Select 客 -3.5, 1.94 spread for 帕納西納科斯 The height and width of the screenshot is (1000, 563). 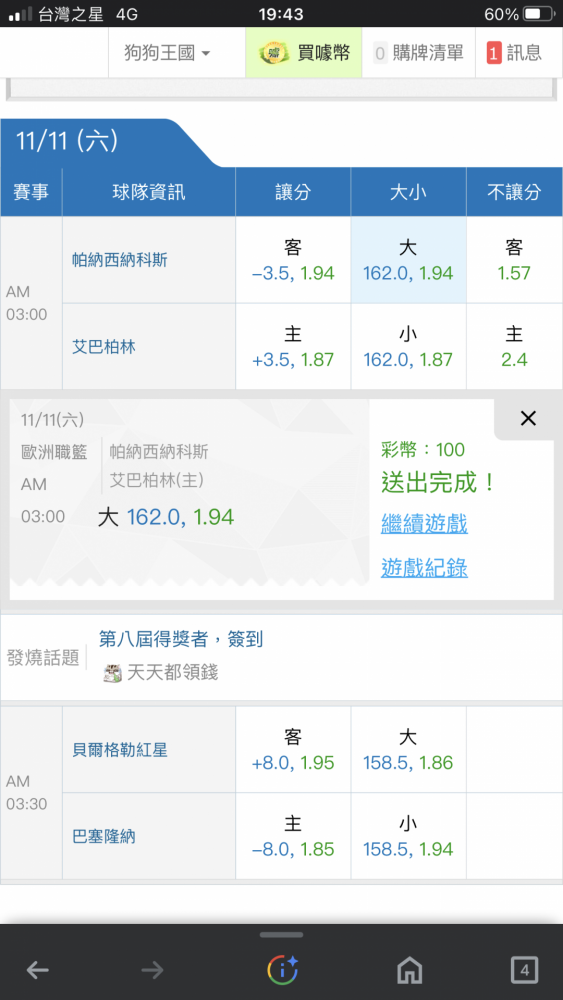(x=293, y=260)
